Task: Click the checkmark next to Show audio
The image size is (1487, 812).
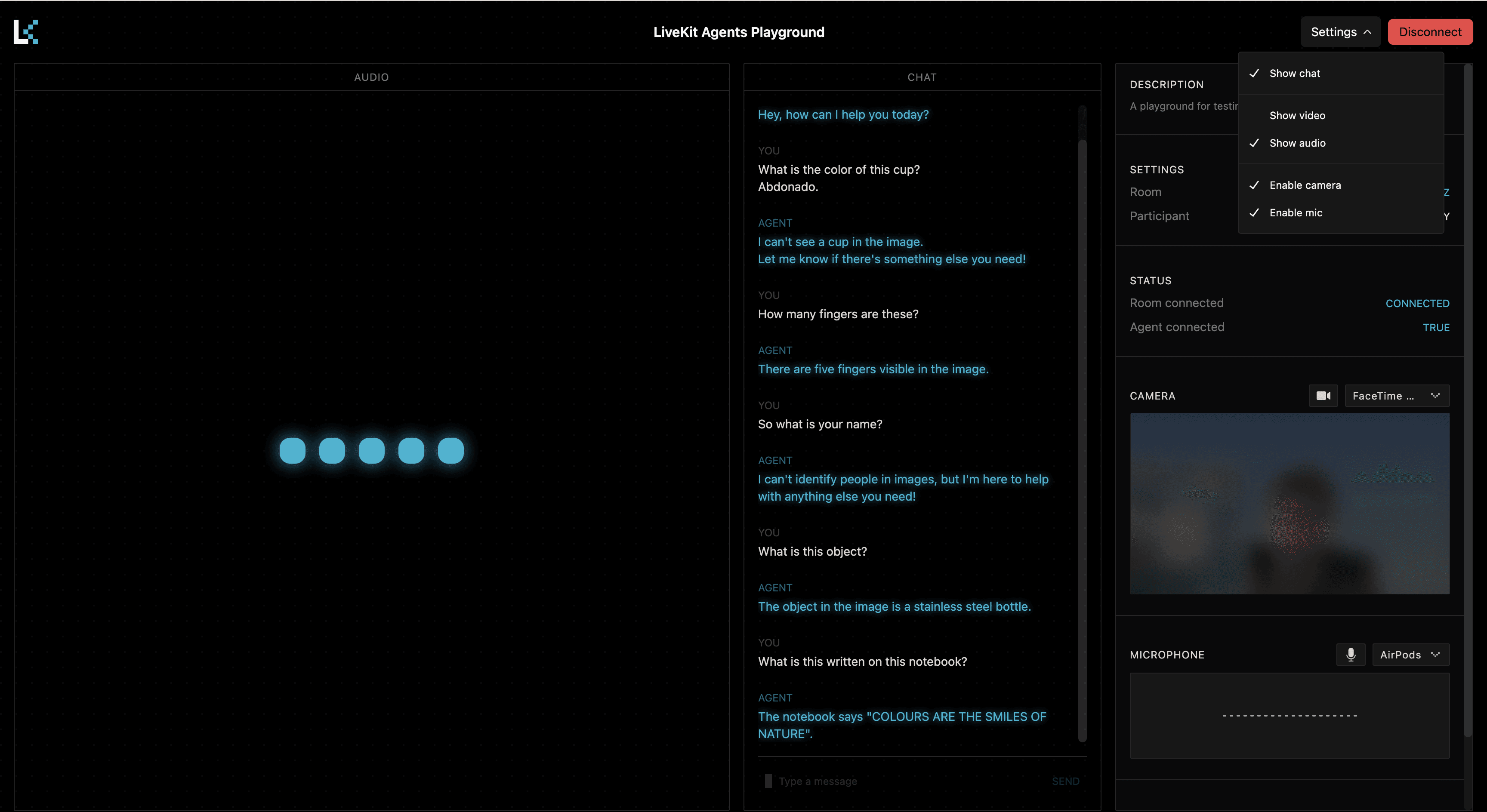Action: (x=1254, y=143)
